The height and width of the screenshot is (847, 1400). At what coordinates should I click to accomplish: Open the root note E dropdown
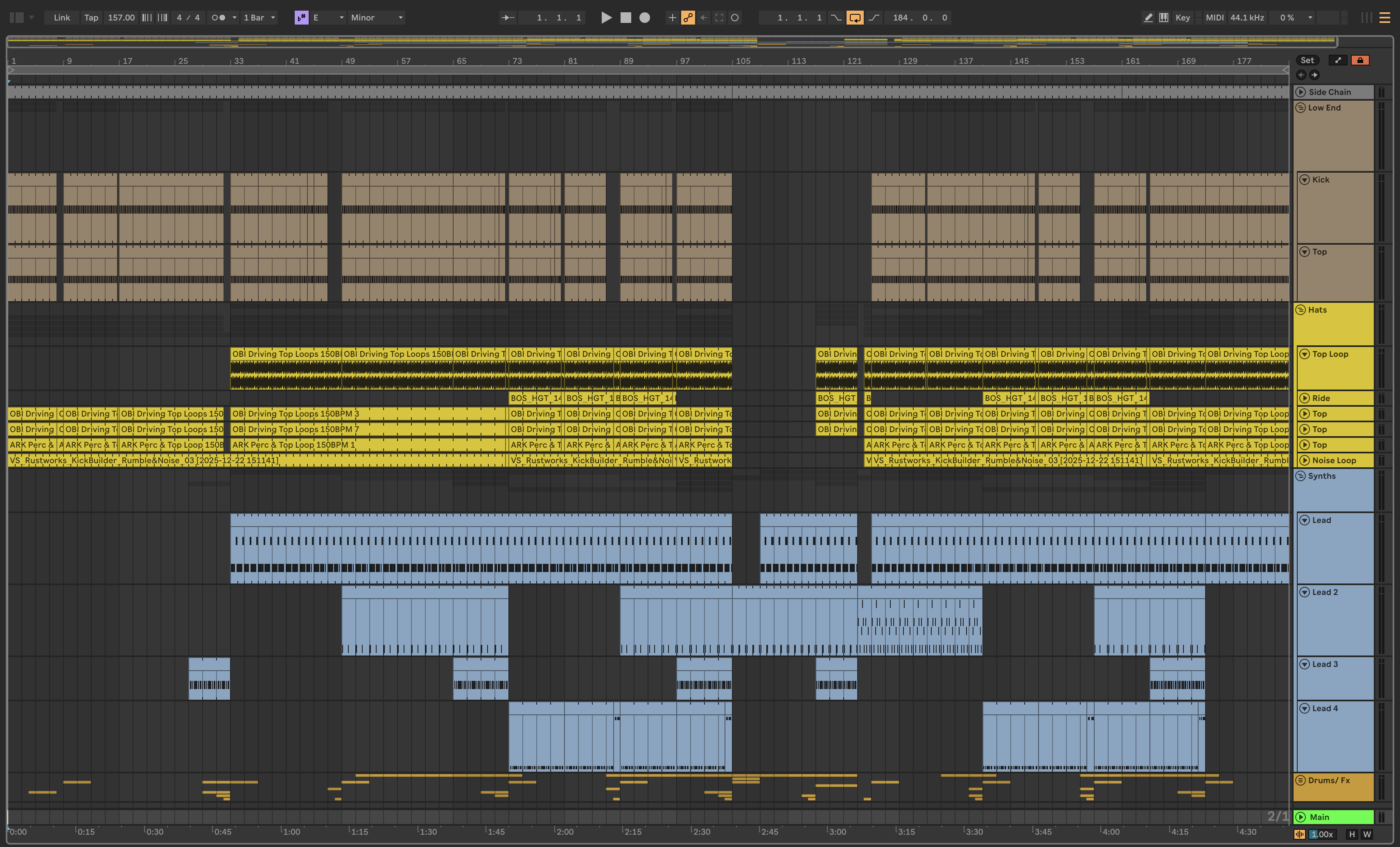328,18
